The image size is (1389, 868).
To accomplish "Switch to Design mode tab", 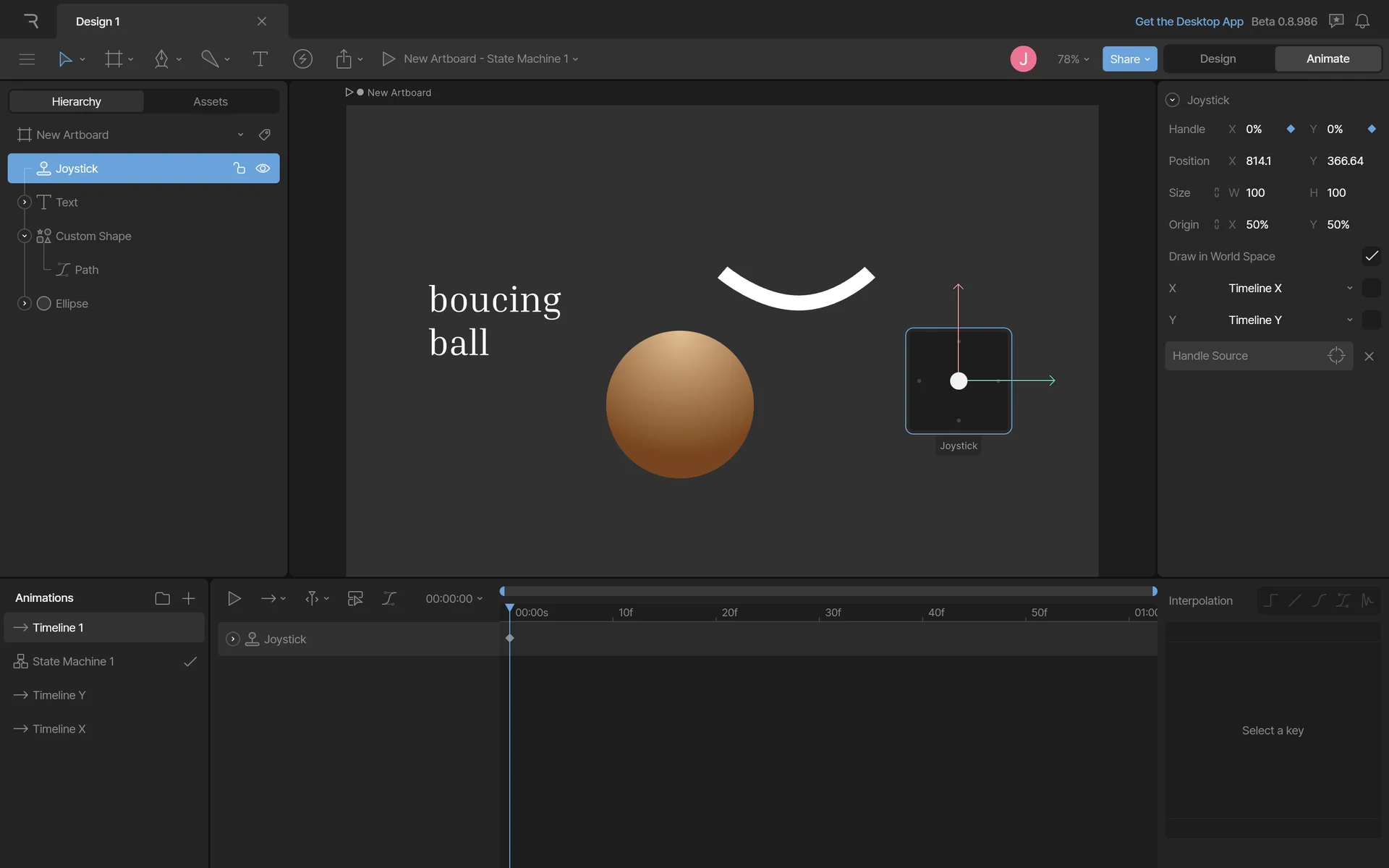I will (1218, 59).
